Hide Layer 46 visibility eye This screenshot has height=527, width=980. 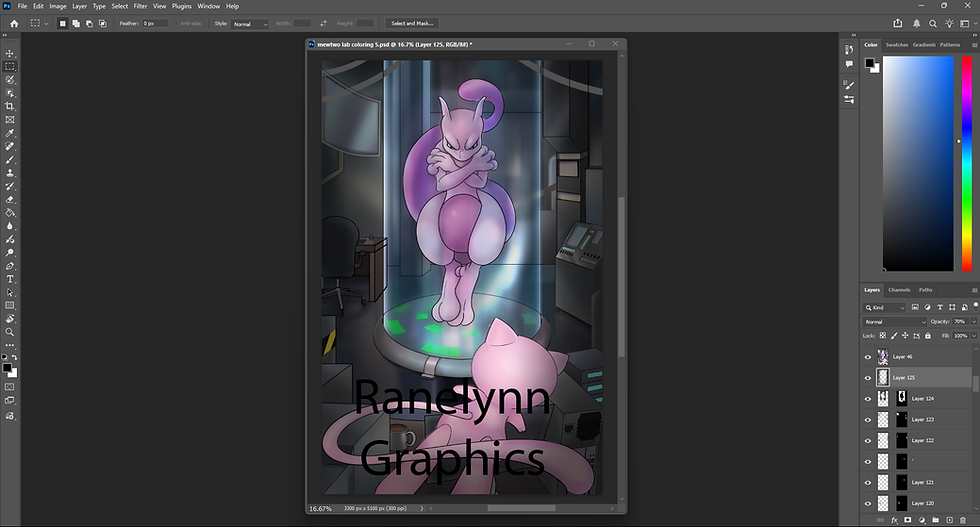868,357
